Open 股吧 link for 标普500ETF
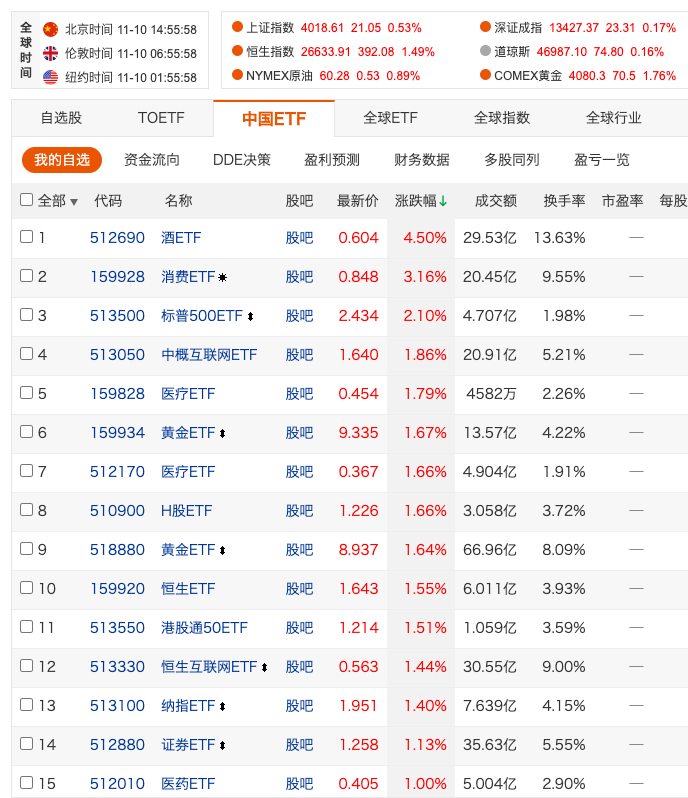The image size is (688, 798). tap(299, 316)
